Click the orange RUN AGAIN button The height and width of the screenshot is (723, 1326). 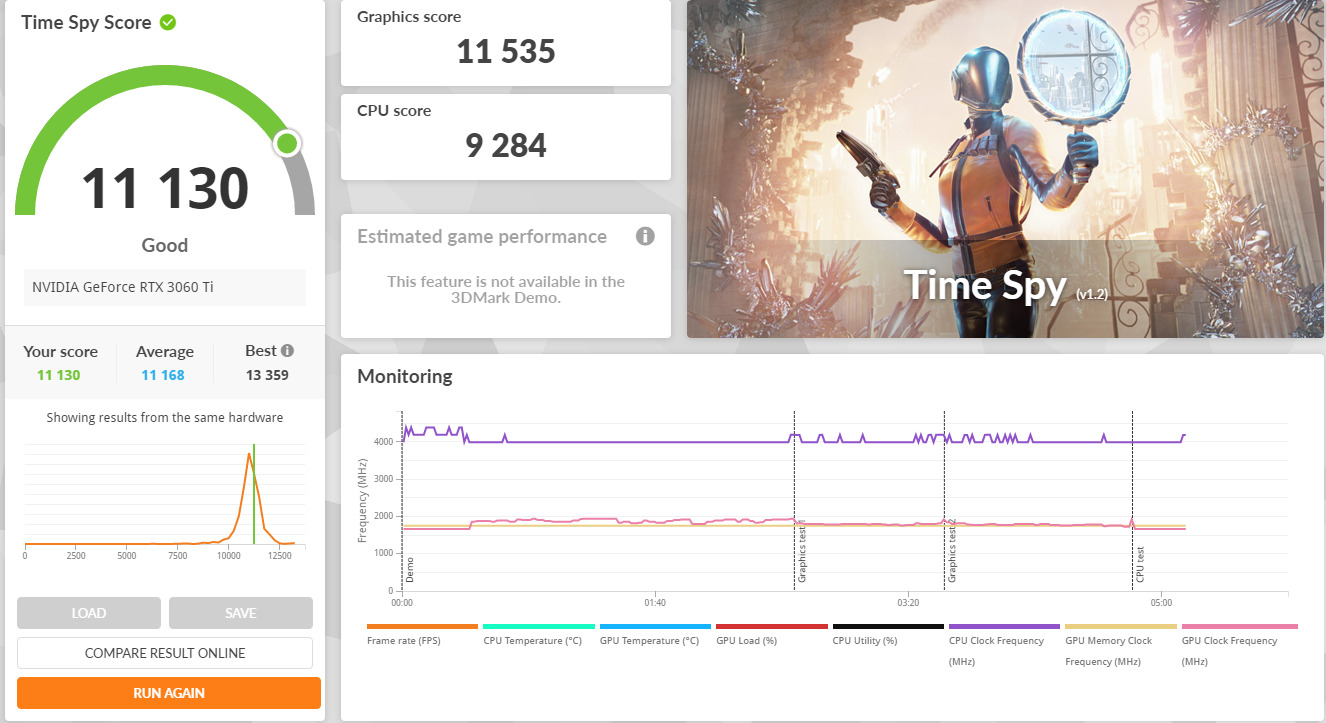coord(169,693)
